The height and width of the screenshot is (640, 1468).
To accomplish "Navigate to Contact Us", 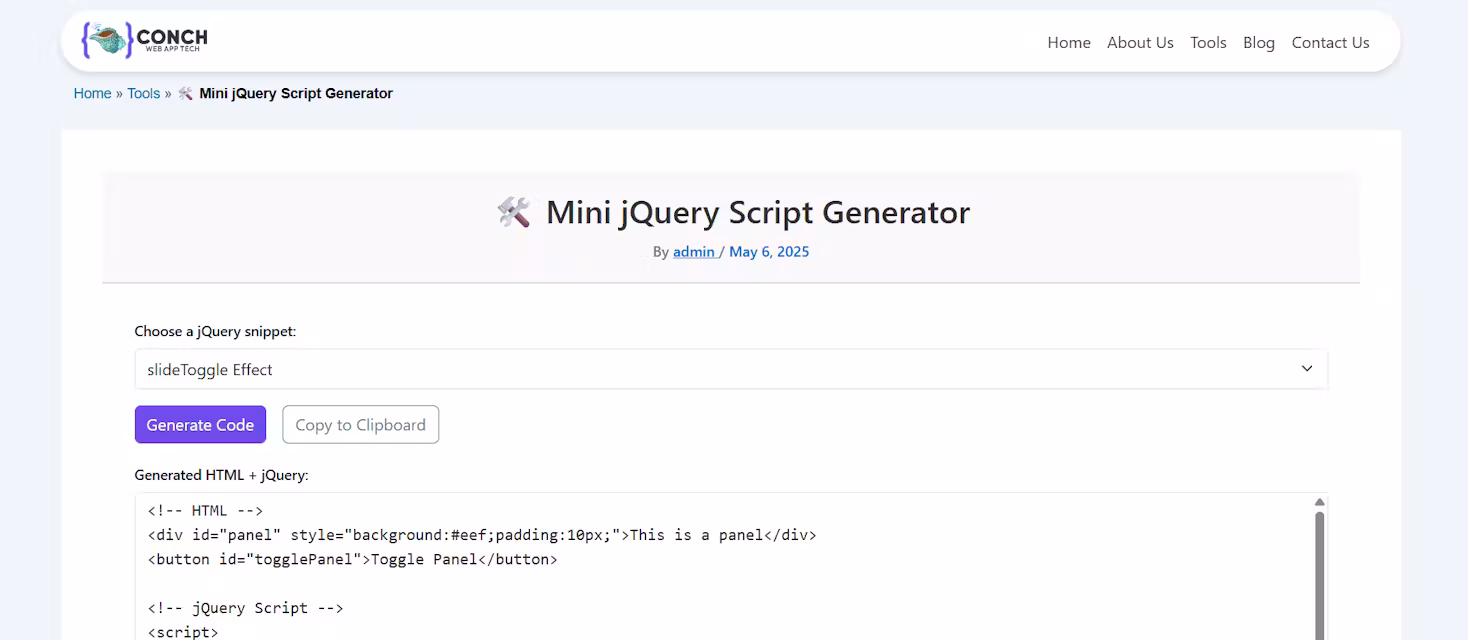I will (x=1330, y=42).
